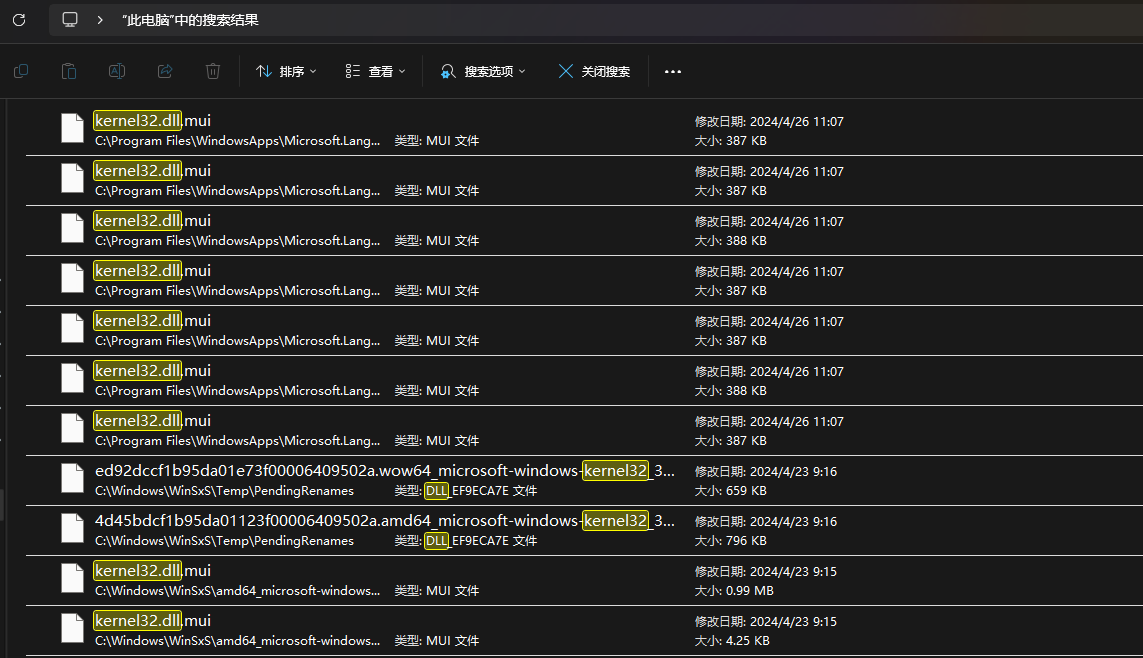Click the list icon beside 查看
Image resolution: width=1143 pixels, height=658 pixels.
(352, 71)
